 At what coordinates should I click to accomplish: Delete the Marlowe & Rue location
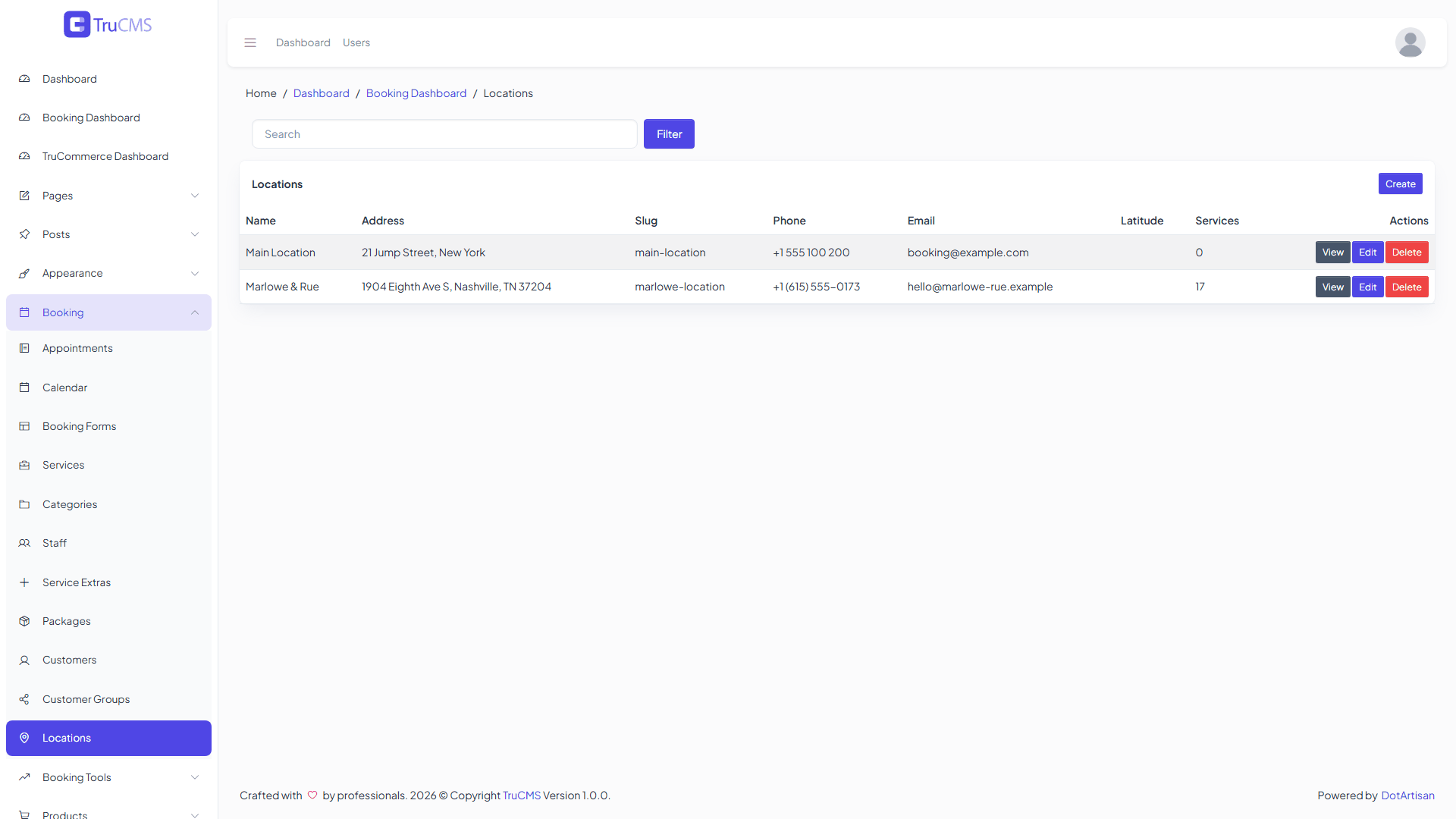click(x=1407, y=287)
